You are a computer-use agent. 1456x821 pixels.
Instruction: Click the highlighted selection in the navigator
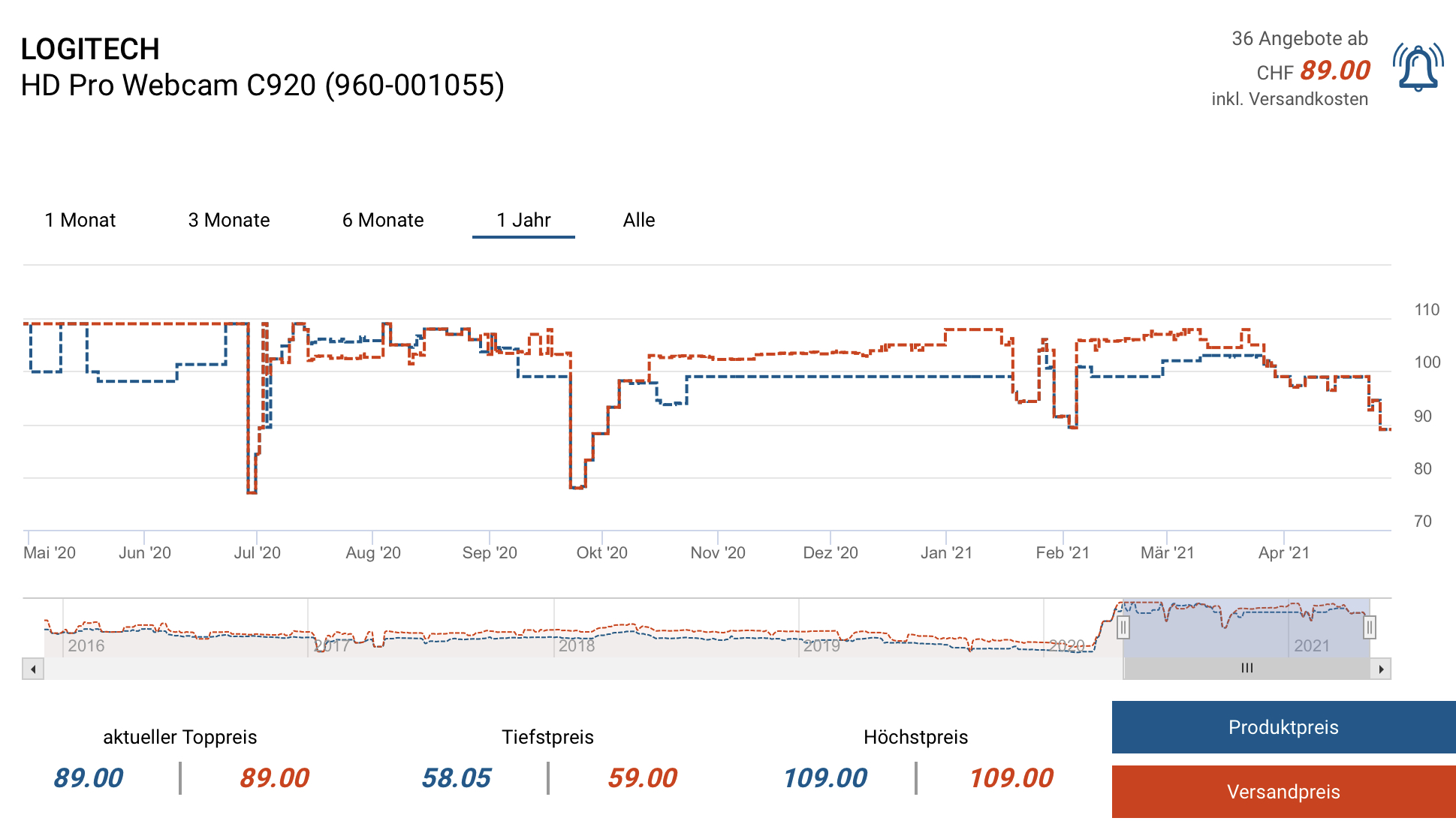1246,629
